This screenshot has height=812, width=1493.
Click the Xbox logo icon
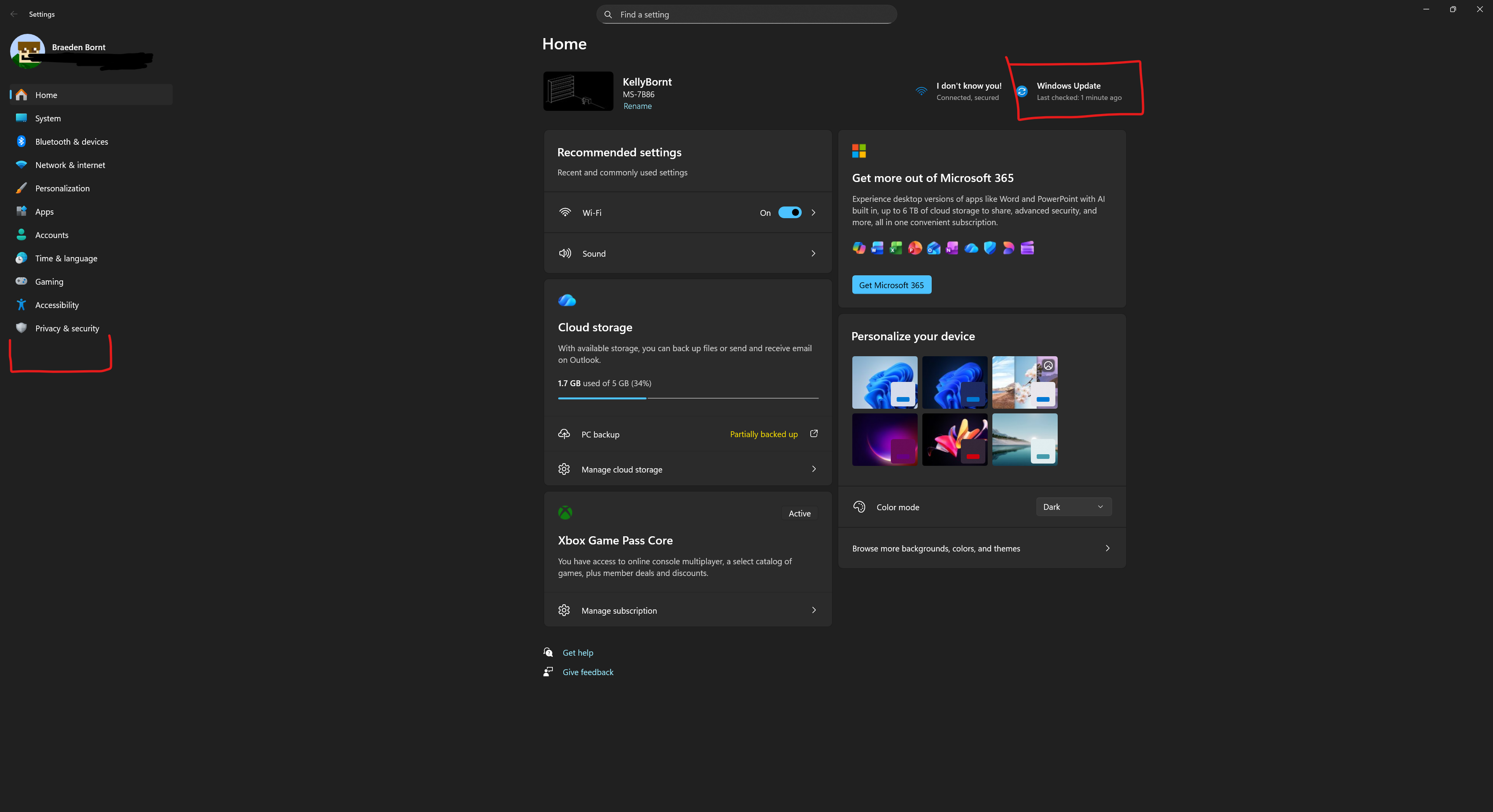point(565,512)
